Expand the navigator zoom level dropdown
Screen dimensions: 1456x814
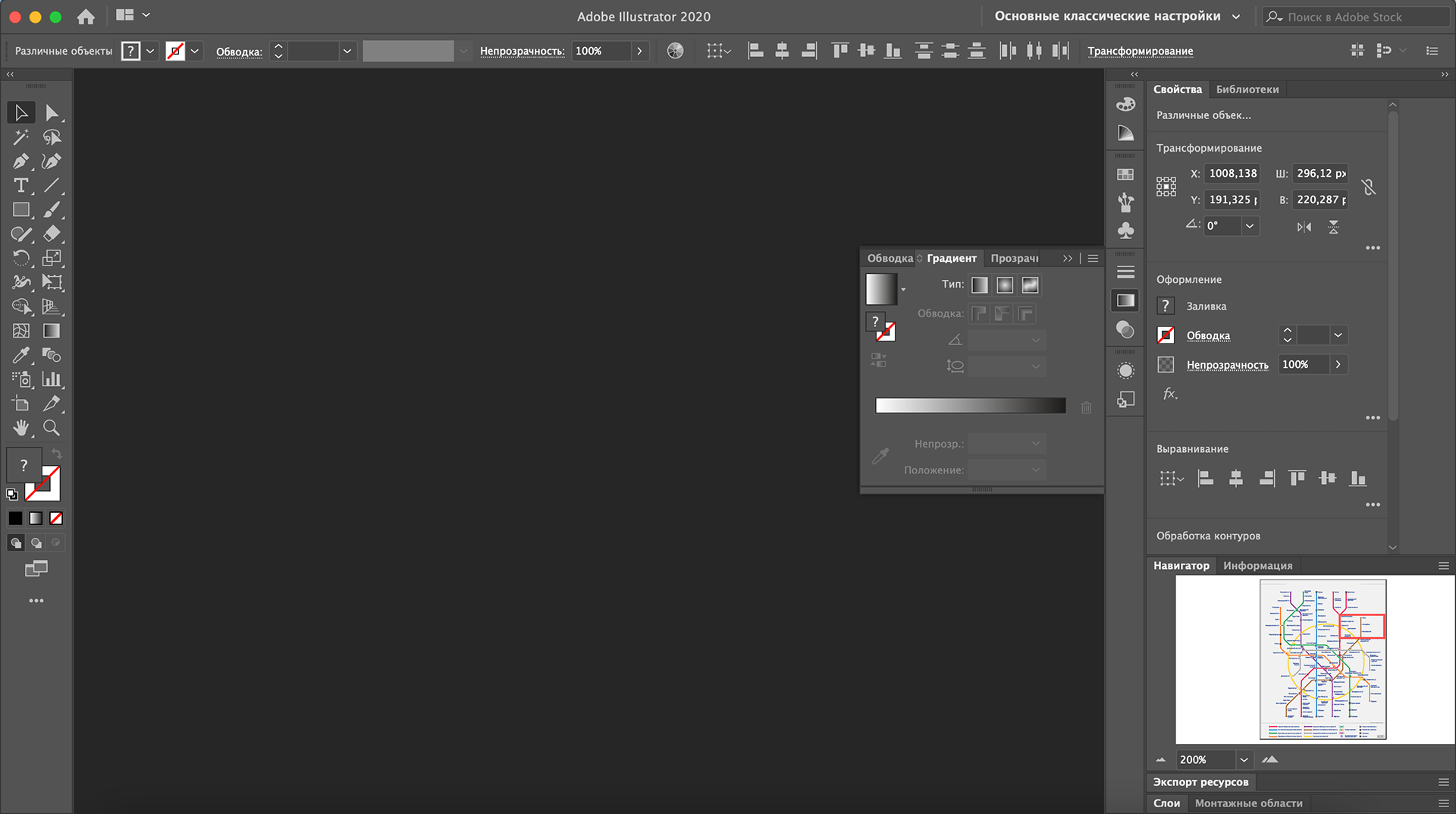point(1244,759)
